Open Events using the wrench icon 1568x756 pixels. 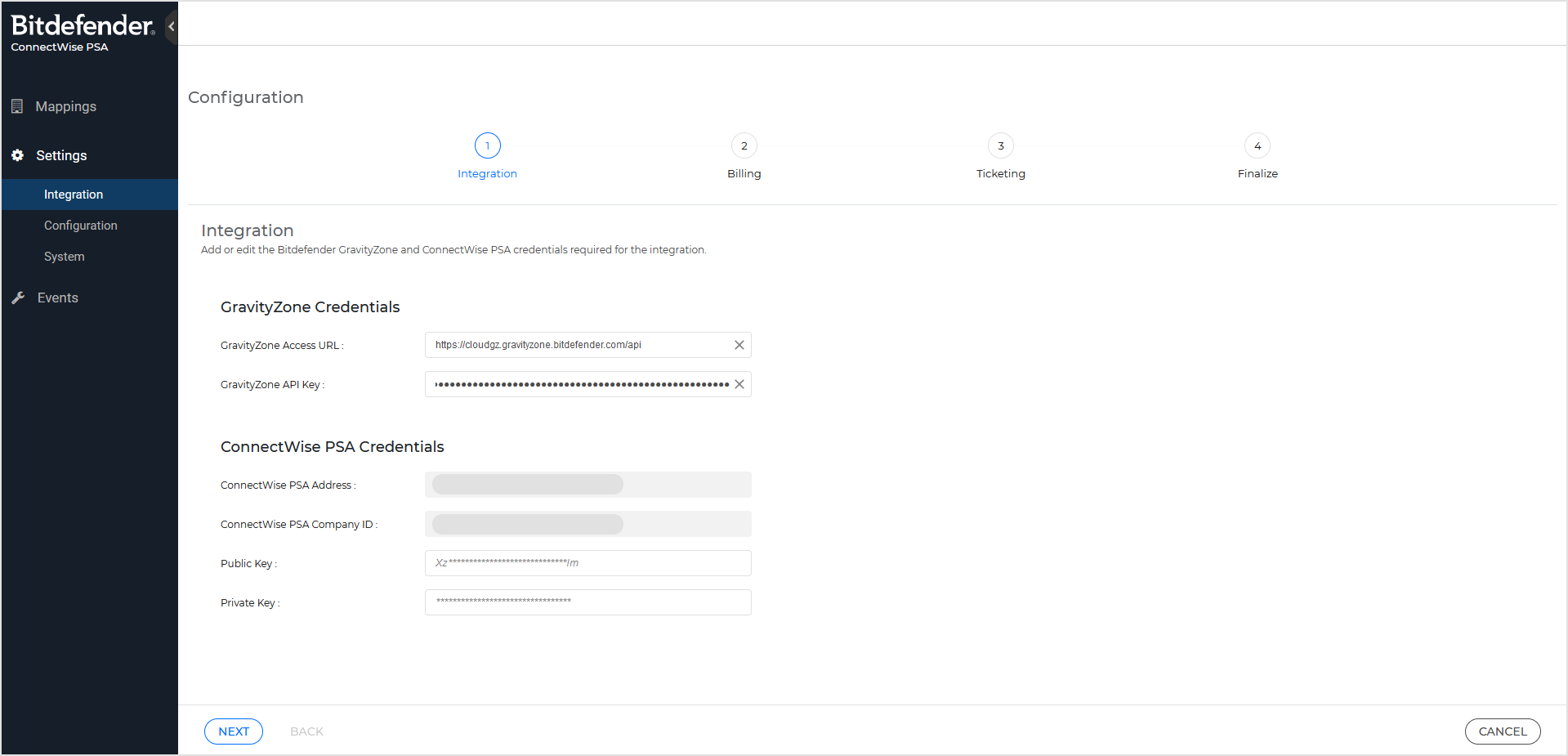pyautogui.click(x=18, y=297)
